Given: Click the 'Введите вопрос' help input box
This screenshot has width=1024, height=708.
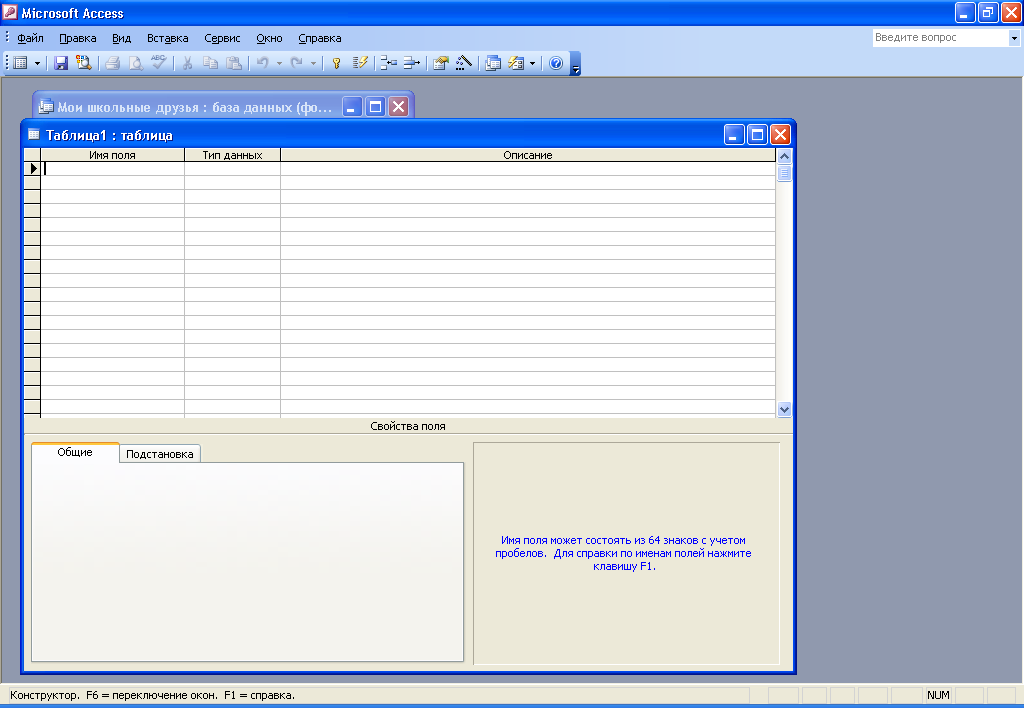Looking at the screenshot, I should point(940,38).
